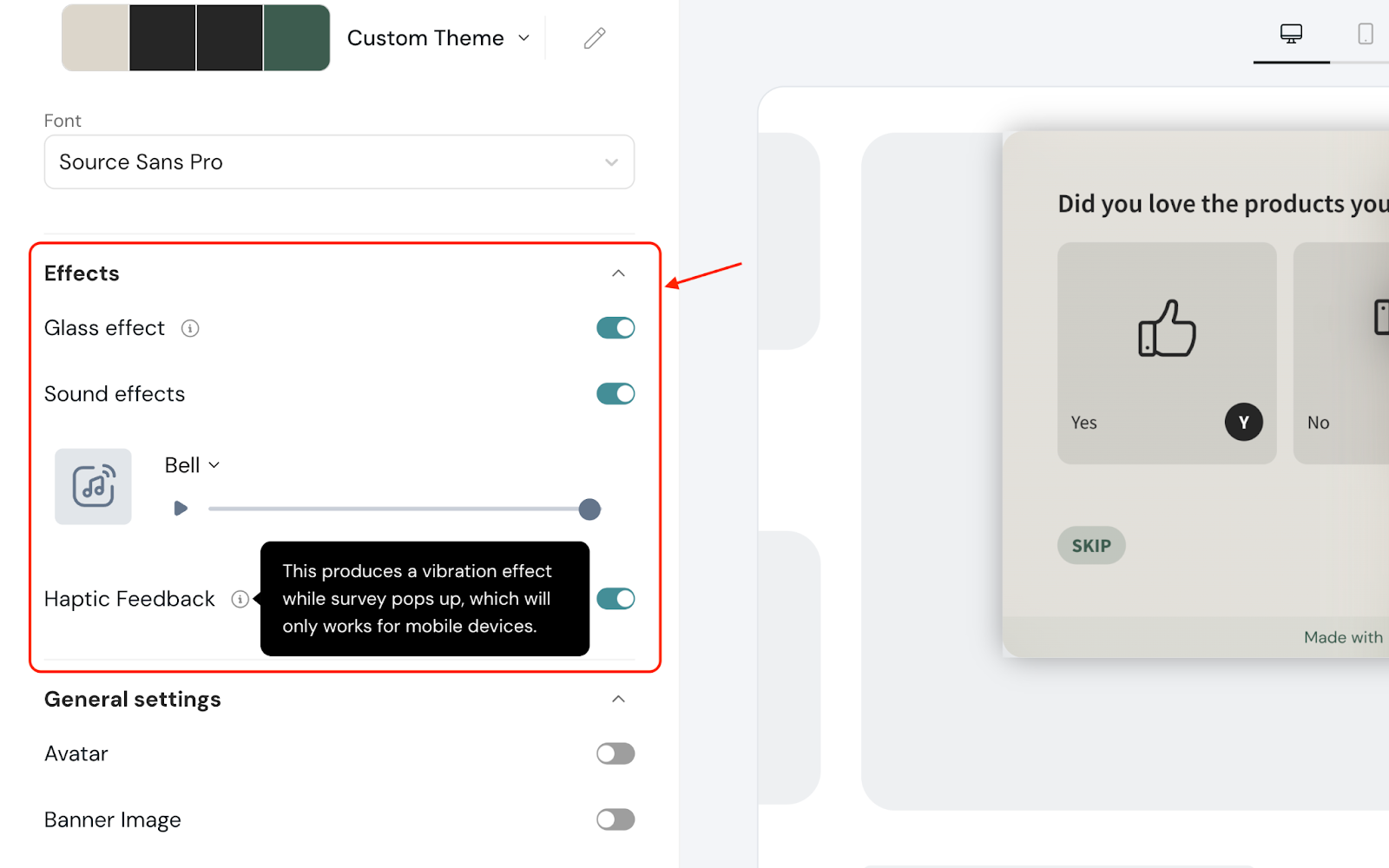This screenshot has height=868, width=1389.
Task: Click the thumbs up icon
Action: point(1167,329)
